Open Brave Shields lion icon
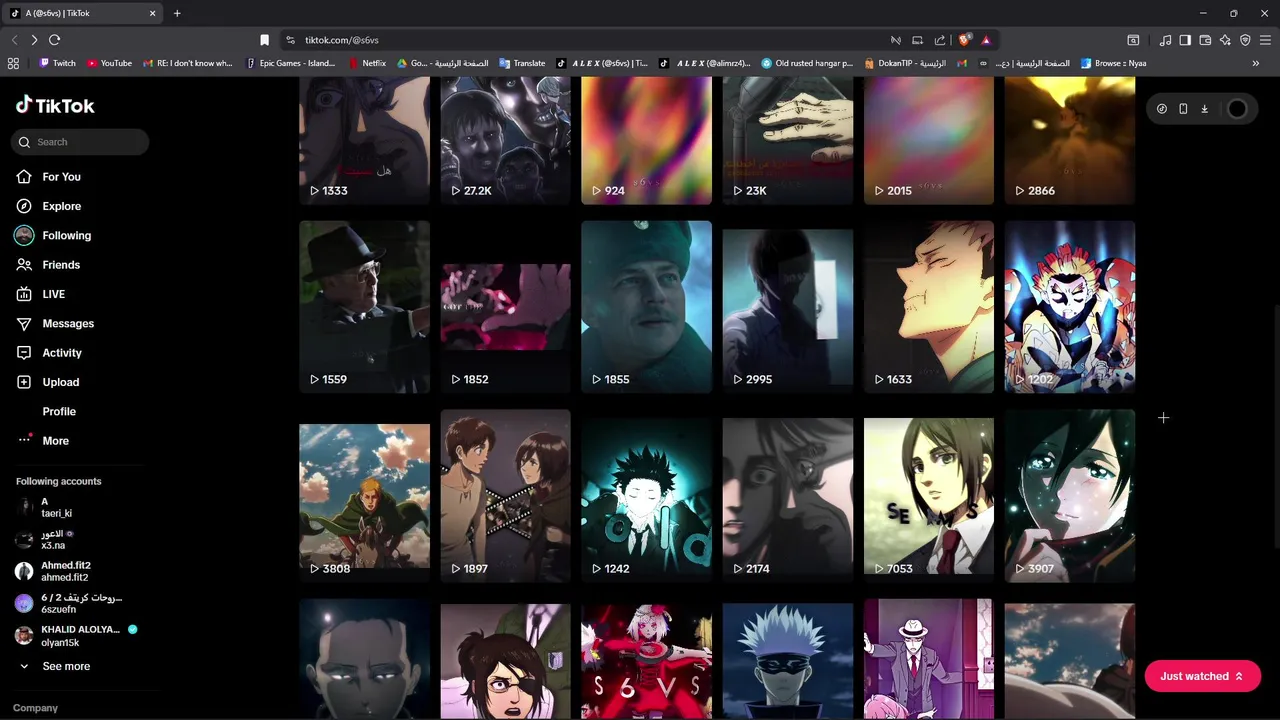This screenshot has height=720, width=1280. 964,40
